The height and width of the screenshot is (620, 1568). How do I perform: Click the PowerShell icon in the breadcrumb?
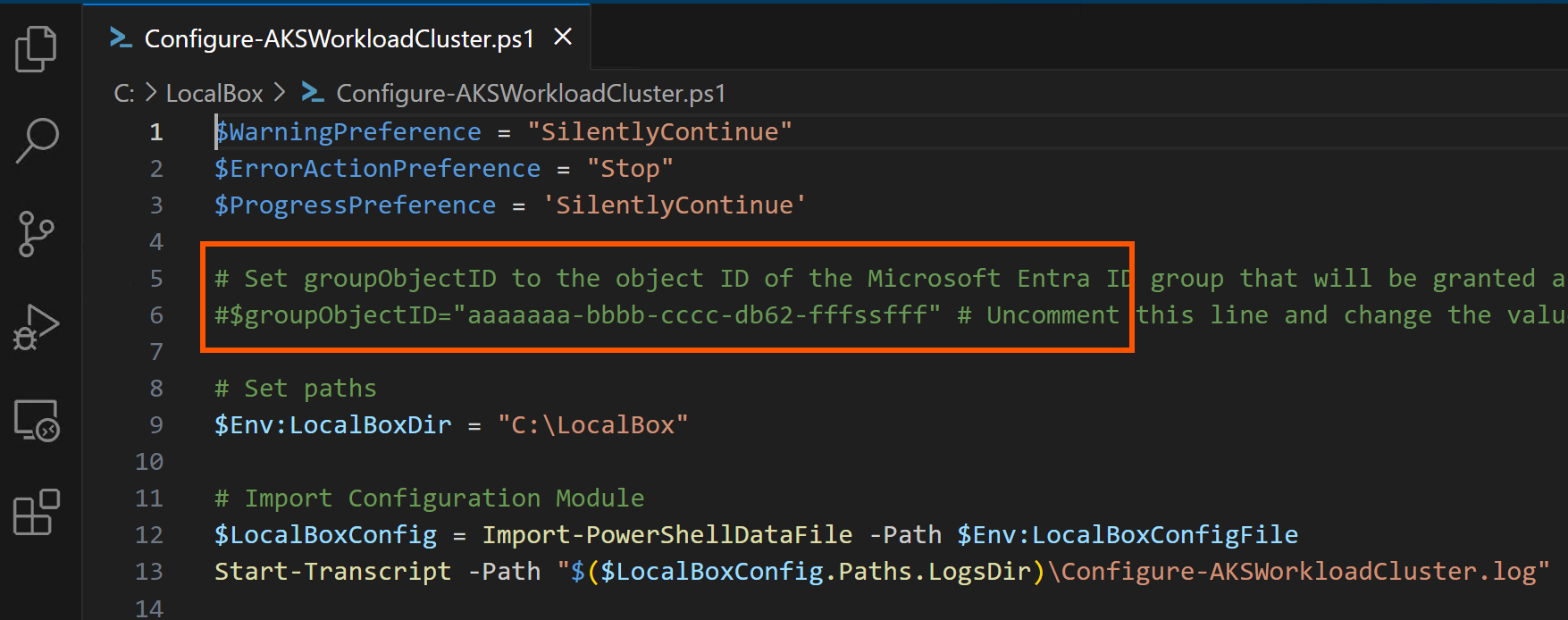pos(313,92)
